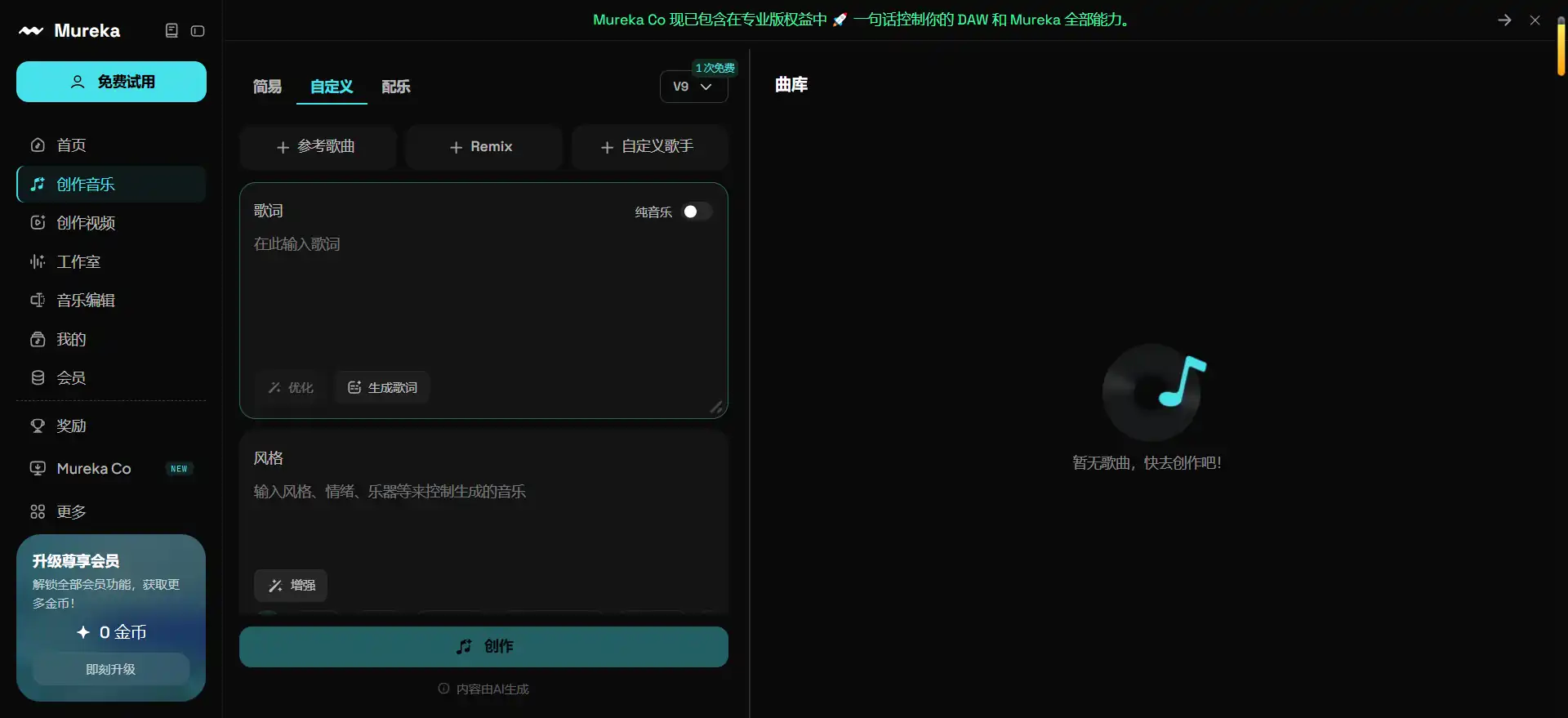Click the Remix button
Image resolution: width=1568 pixels, height=718 pixels.
[x=483, y=147]
